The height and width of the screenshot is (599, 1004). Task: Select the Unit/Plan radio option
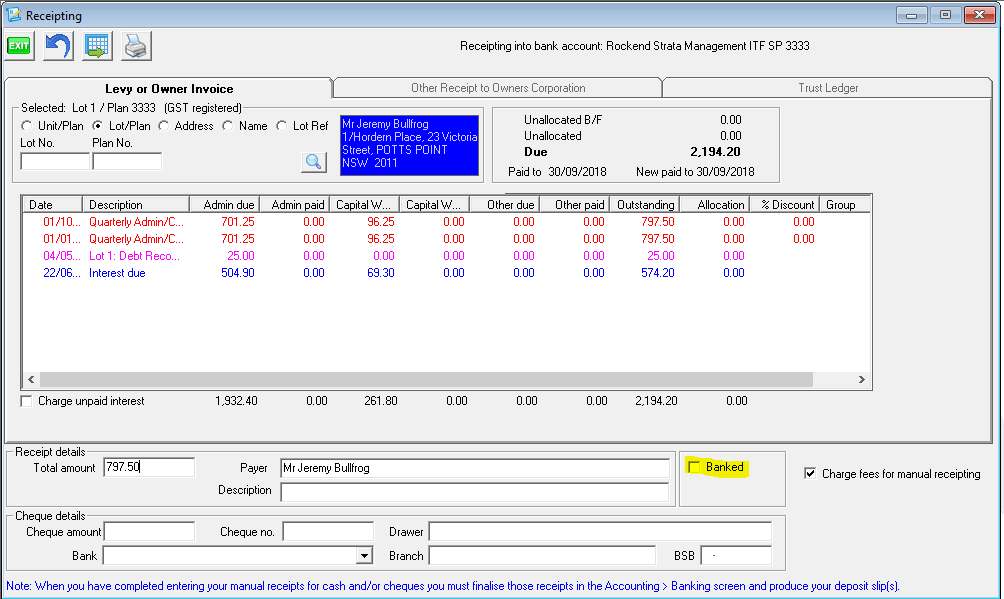pos(27,126)
